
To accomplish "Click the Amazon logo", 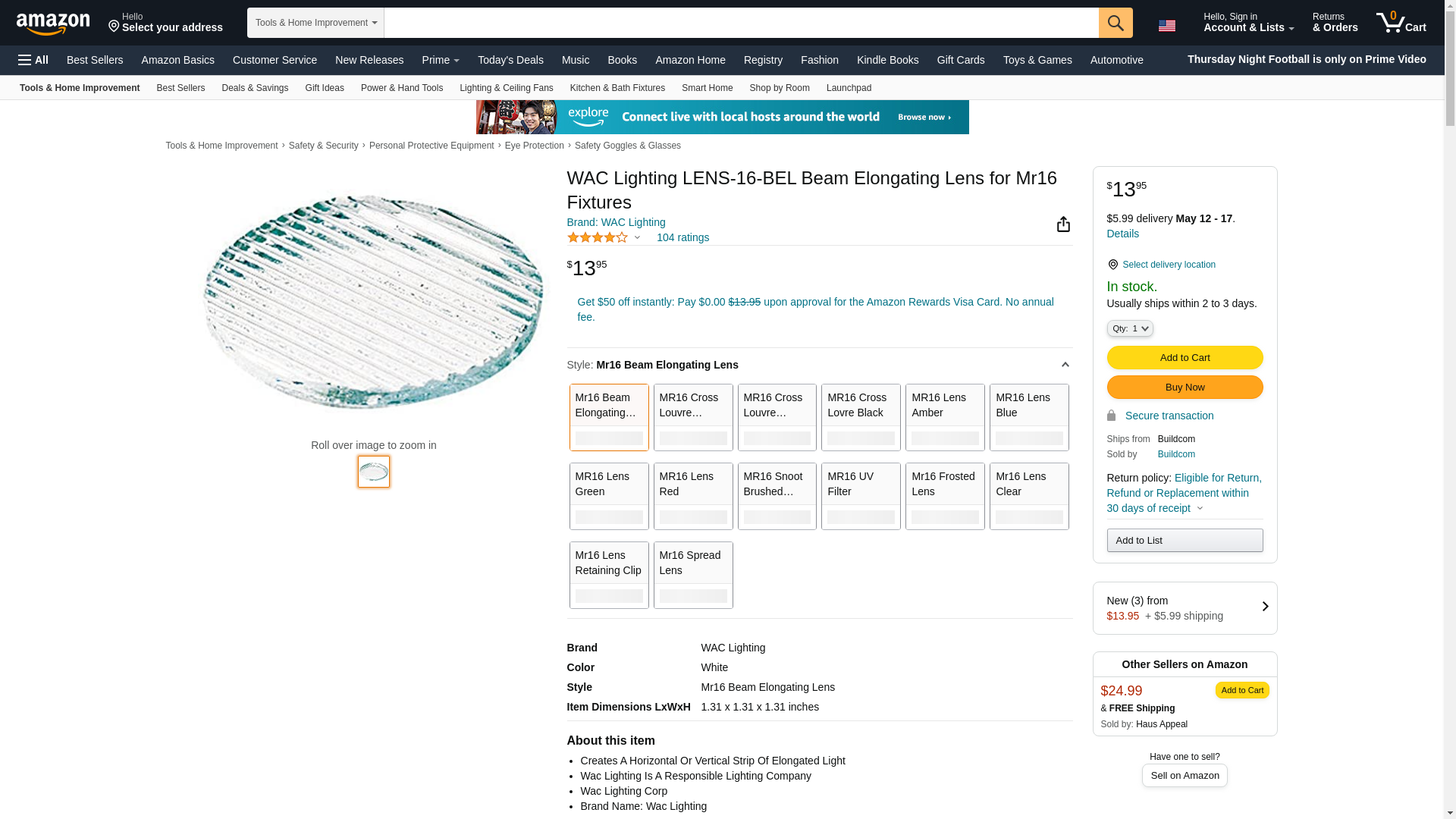I will pos(53,24).
